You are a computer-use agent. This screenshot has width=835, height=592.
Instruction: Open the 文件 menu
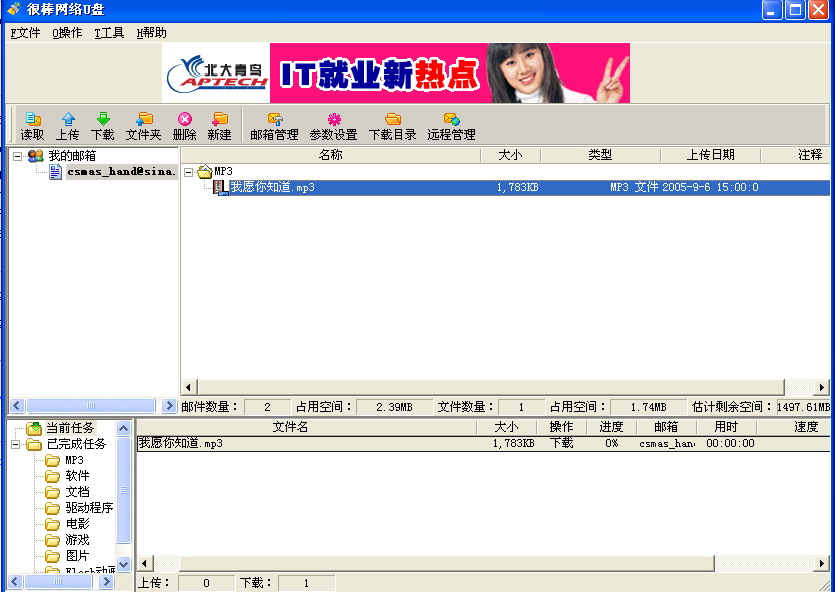pos(25,32)
